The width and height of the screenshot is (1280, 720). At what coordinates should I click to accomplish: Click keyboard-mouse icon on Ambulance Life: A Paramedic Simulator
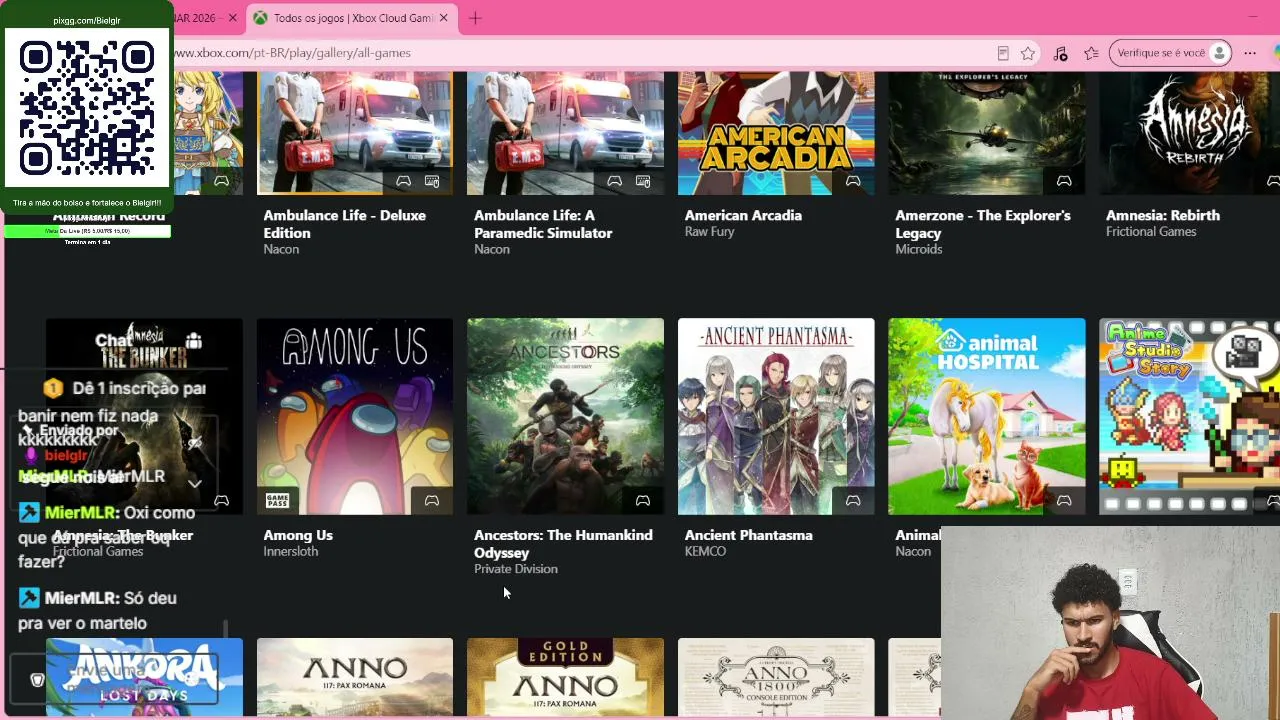(x=643, y=181)
